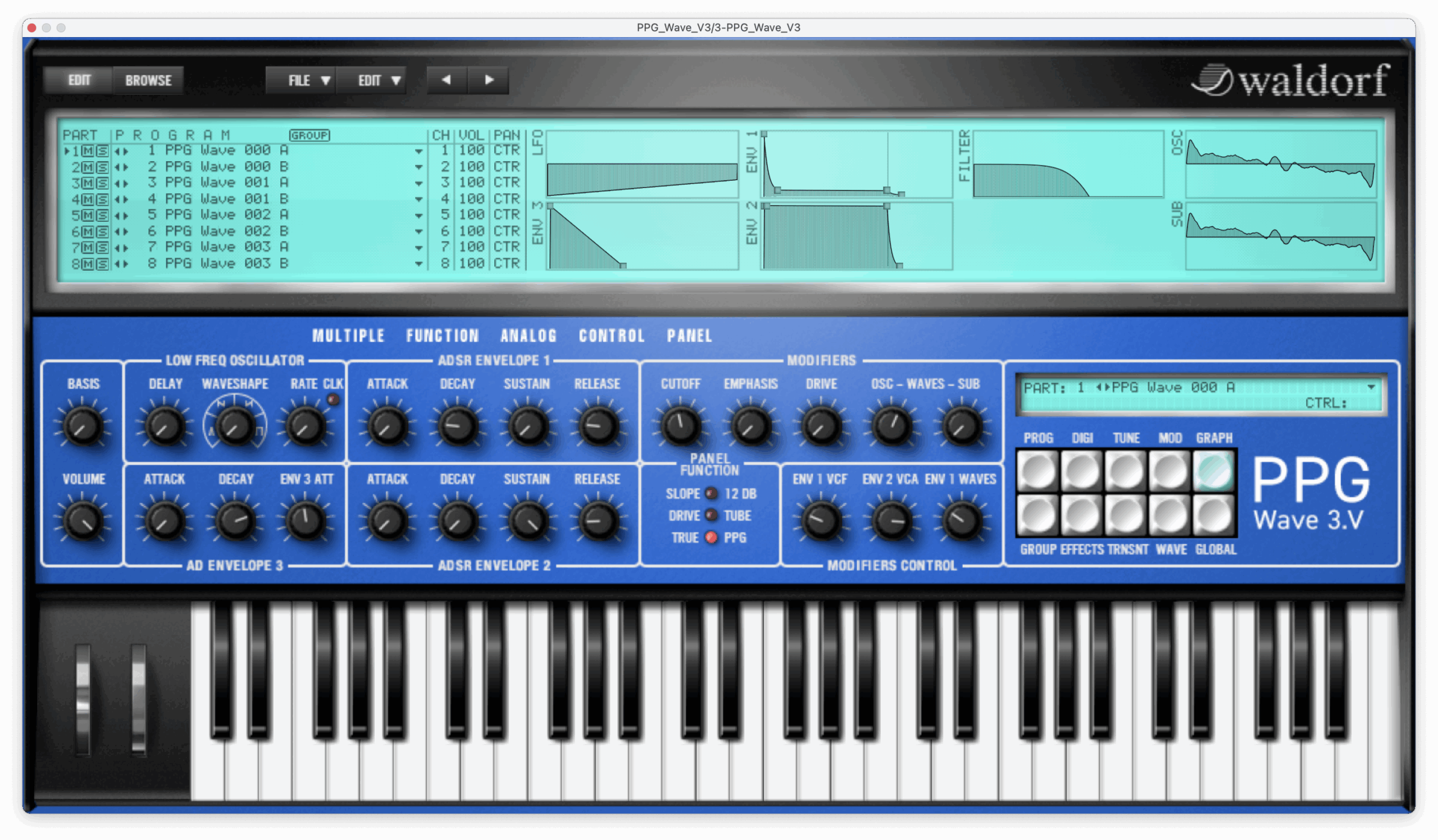Open program dropdown for part 4
1438x840 pixels.
(x=419, y=199)
